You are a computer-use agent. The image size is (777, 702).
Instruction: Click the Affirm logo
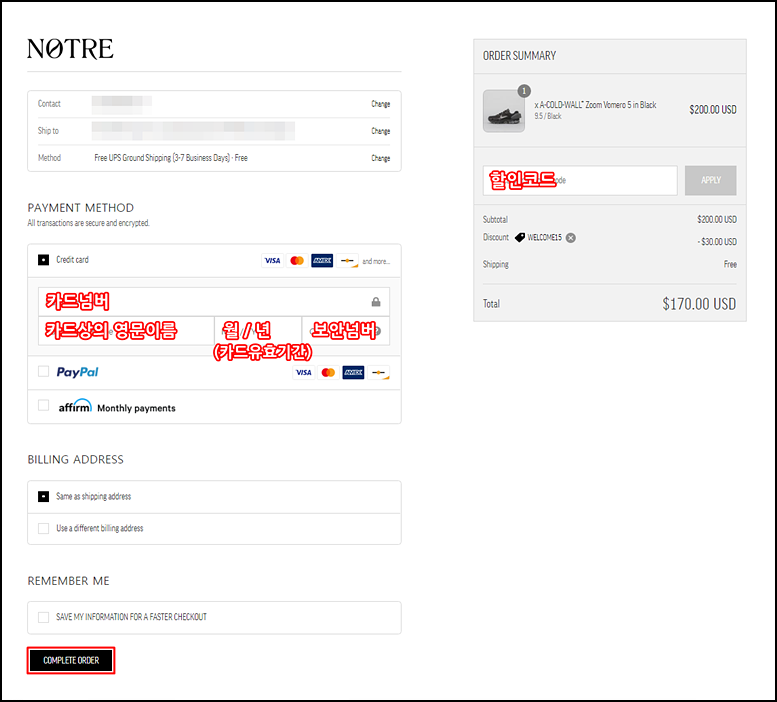(75, 406)
